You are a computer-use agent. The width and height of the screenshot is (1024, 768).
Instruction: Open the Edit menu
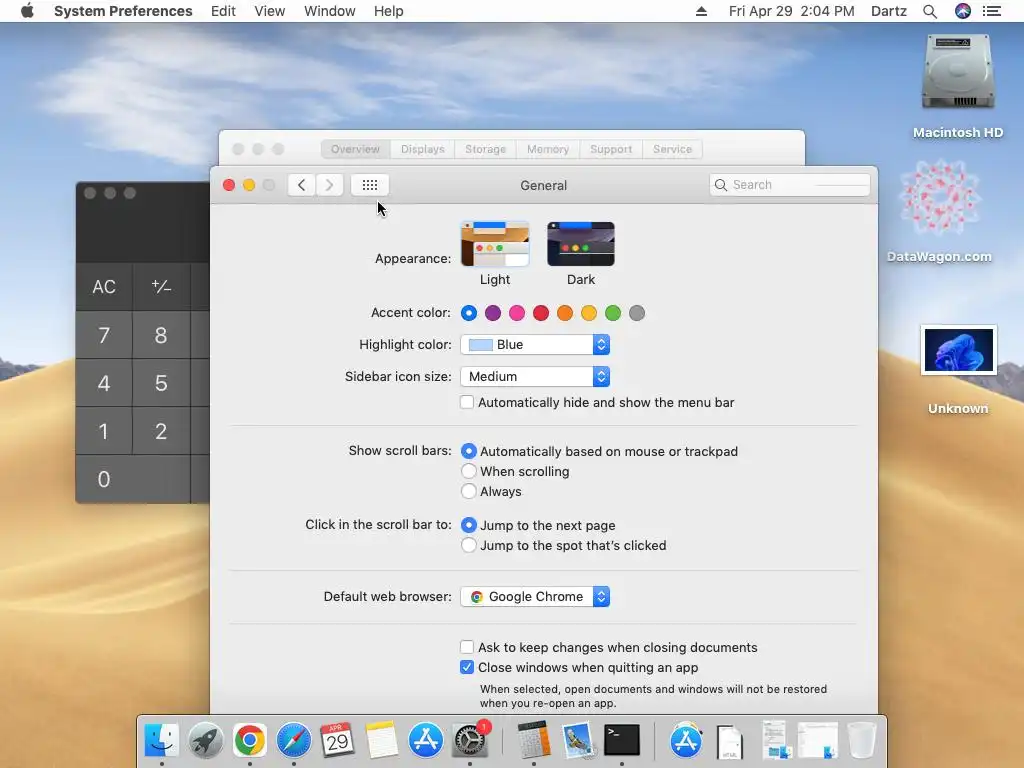pyautogui.click(x=223, y=11)
